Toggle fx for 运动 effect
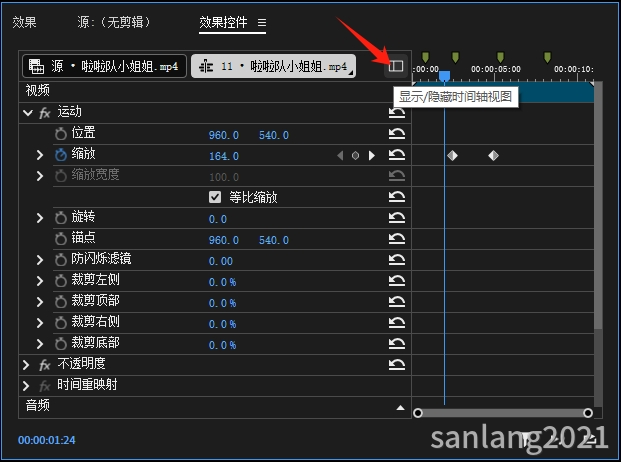Image resolution: width=621 pixels, height=462 pixels. 44,113
